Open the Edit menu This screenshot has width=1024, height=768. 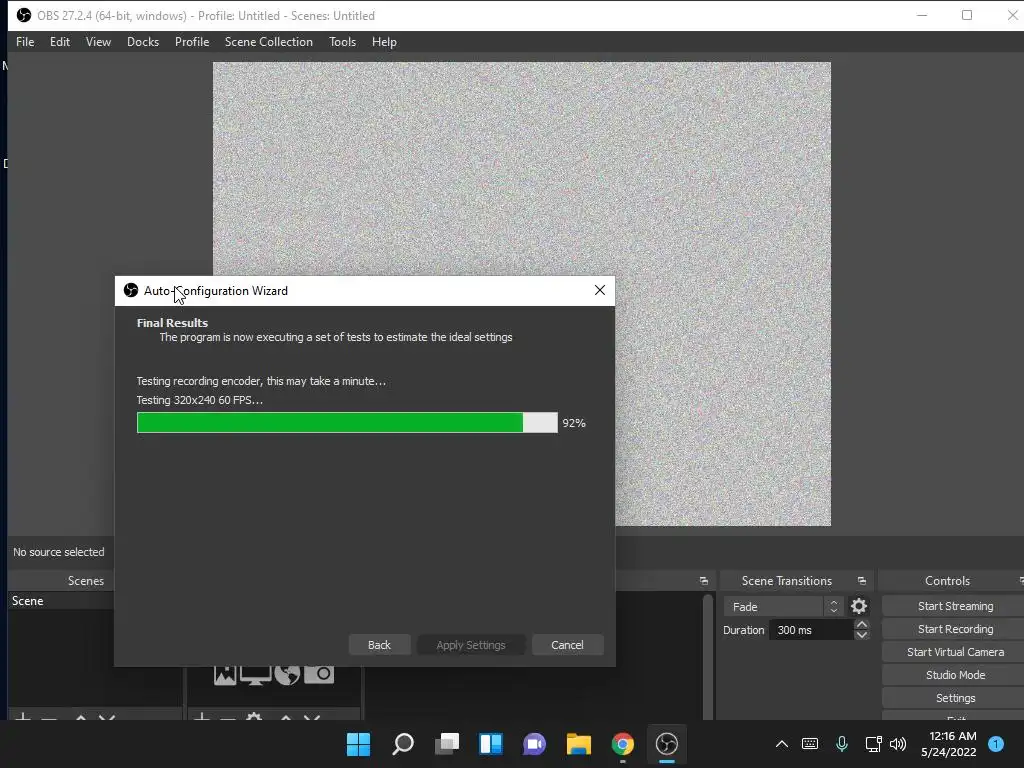(59, 42)
